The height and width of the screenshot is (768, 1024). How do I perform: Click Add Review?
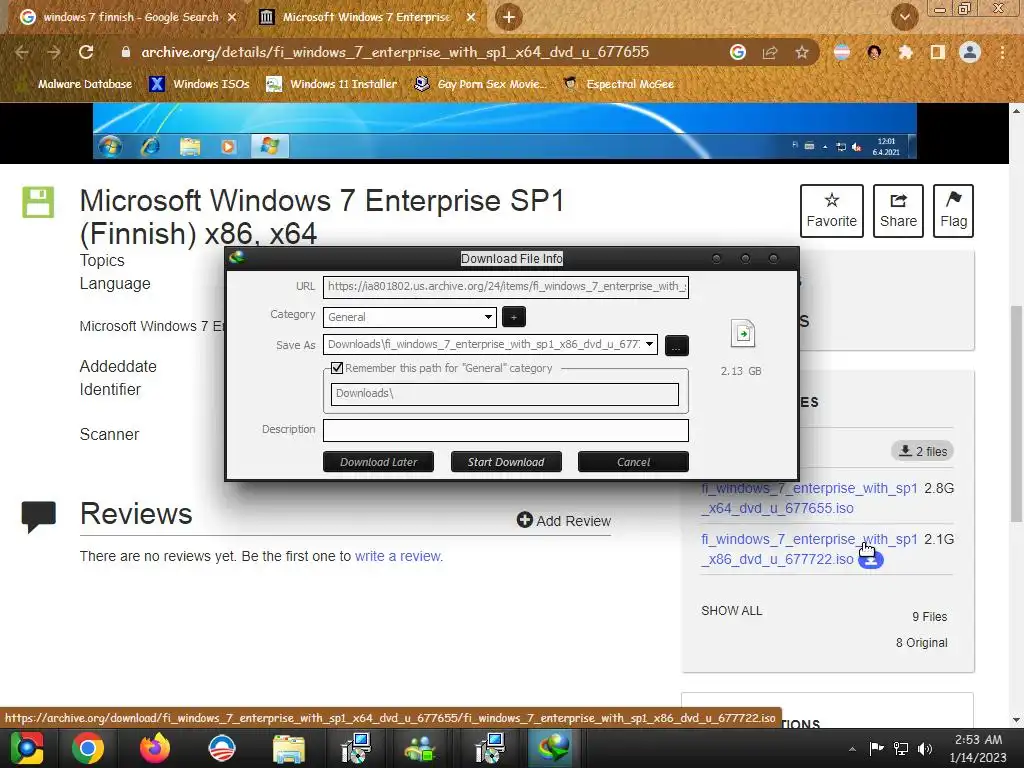click(564, 520)
